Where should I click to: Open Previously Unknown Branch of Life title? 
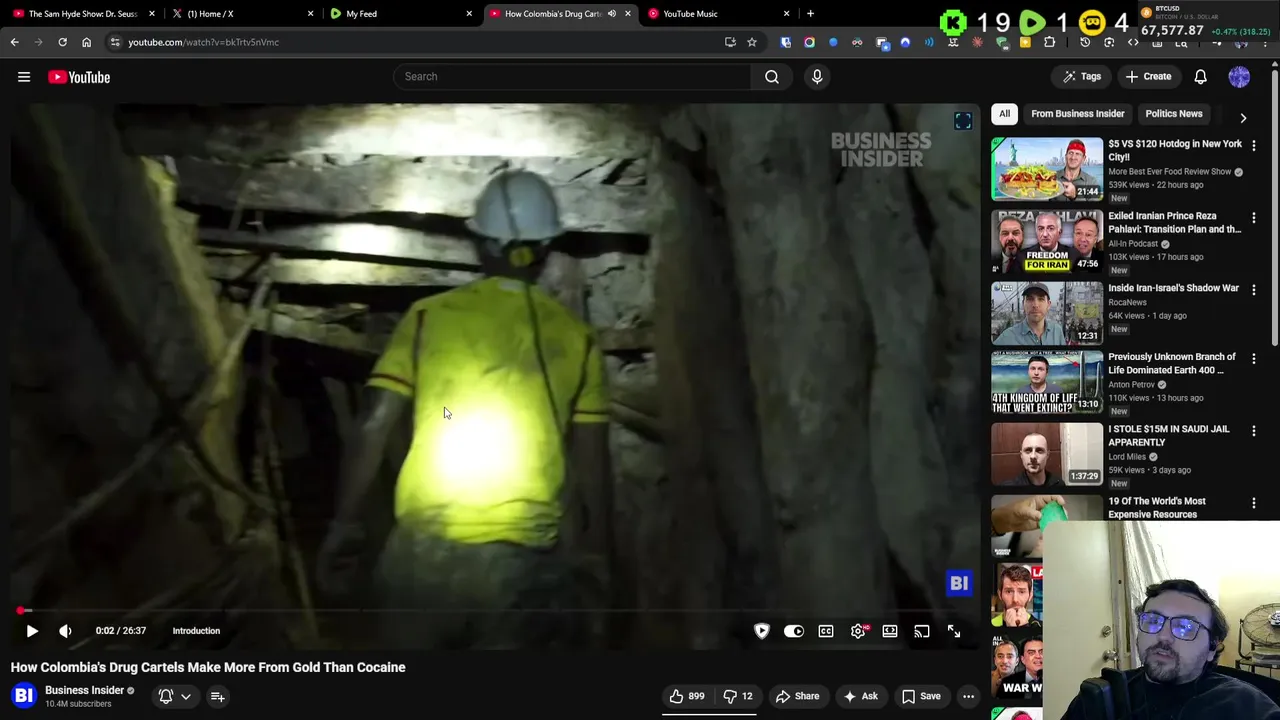coord(1172,363)
